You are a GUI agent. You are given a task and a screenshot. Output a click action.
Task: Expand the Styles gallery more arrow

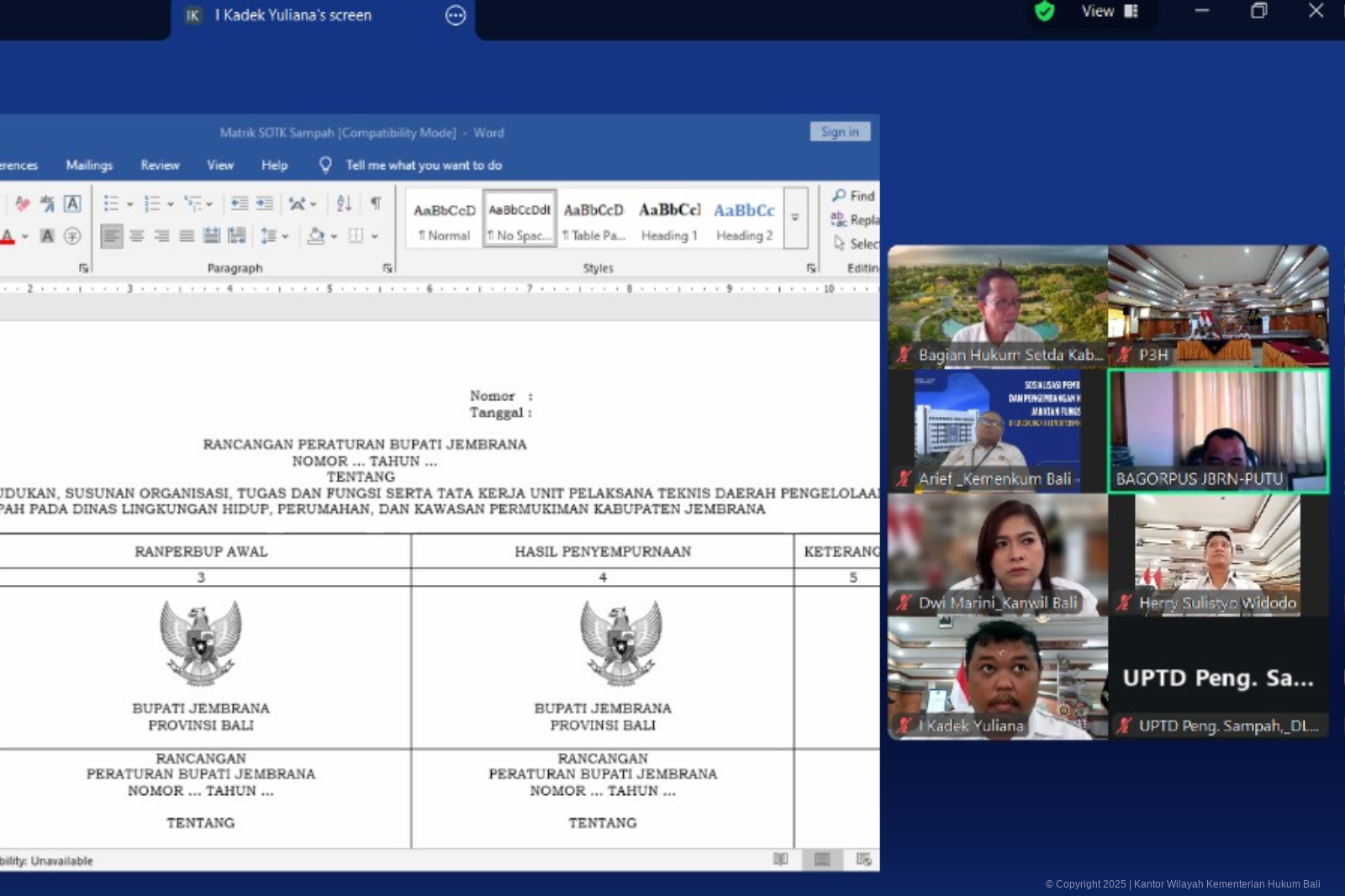click(x=795, y=218)
